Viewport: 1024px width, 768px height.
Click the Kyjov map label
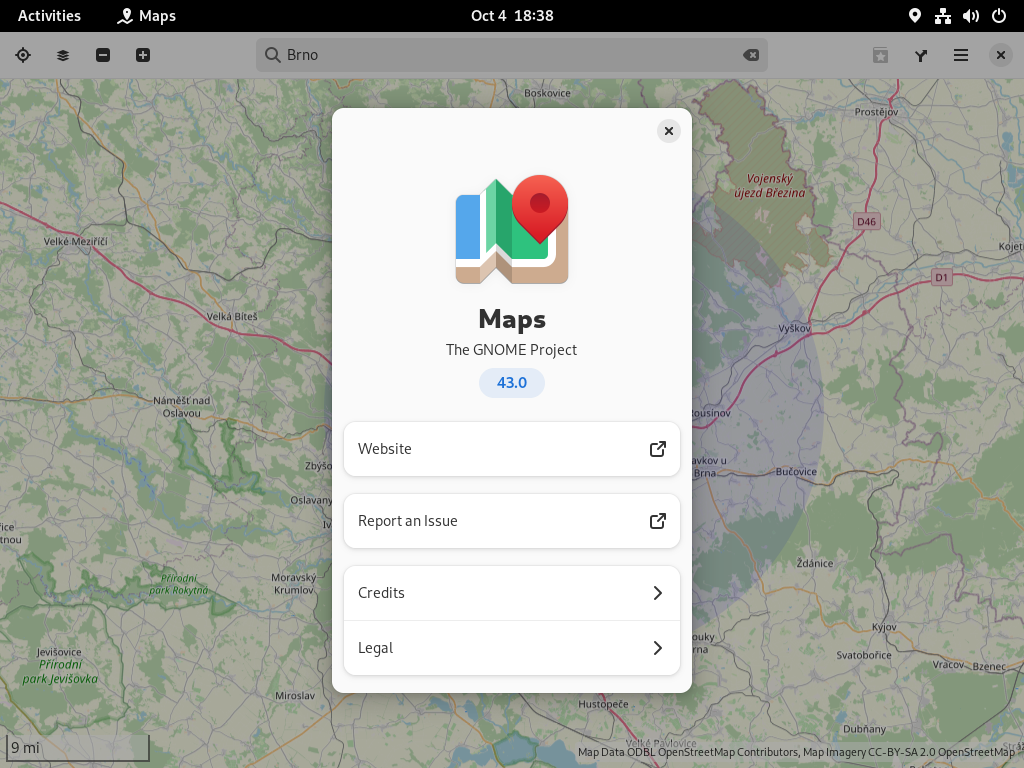884,627
